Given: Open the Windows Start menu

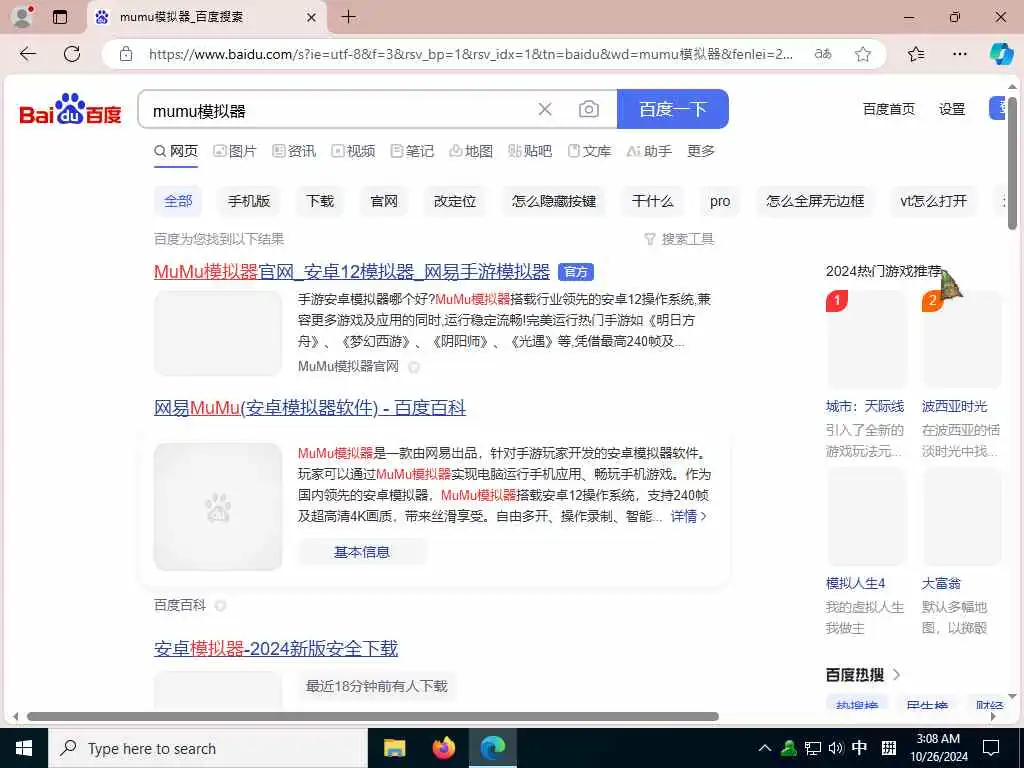Looking at the screenshot, I should click(24, 748).
